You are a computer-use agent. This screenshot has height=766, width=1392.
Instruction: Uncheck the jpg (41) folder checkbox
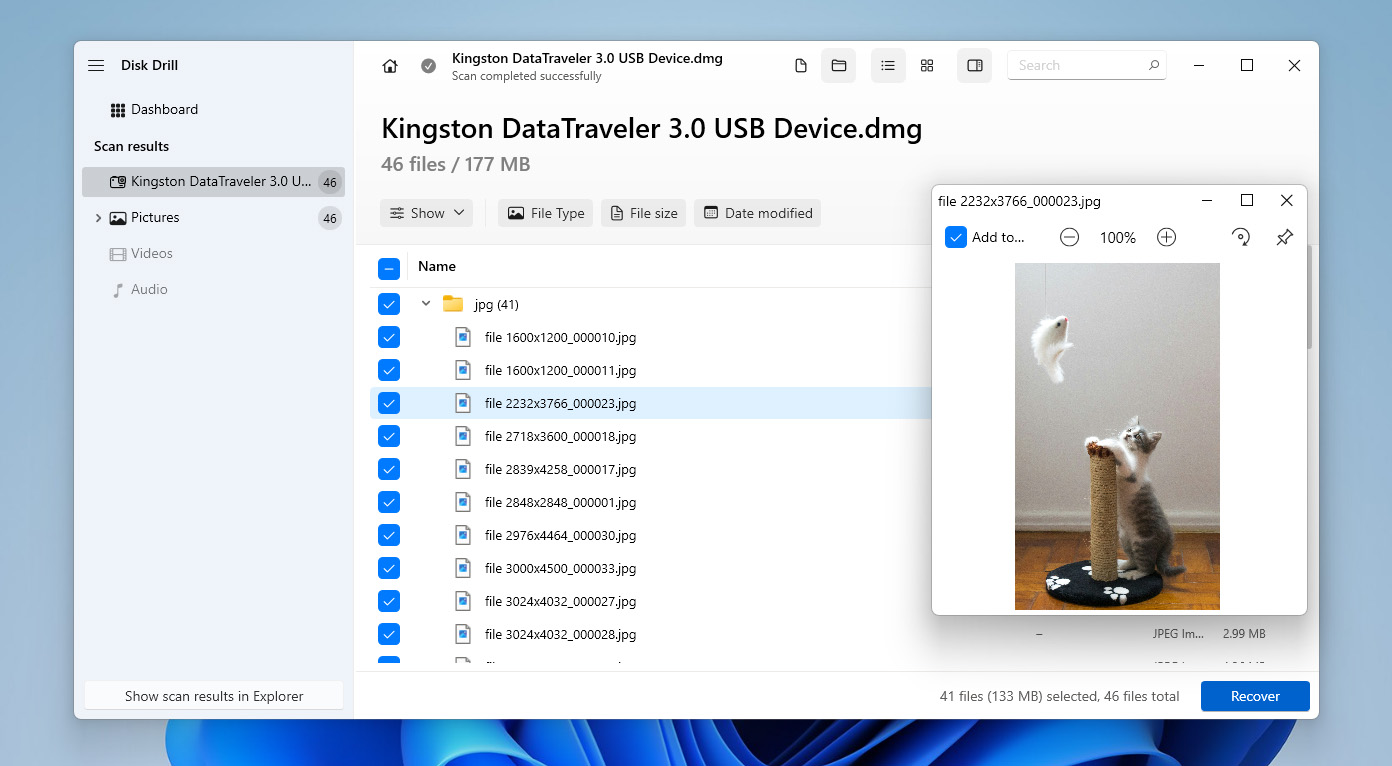point(389,304)
